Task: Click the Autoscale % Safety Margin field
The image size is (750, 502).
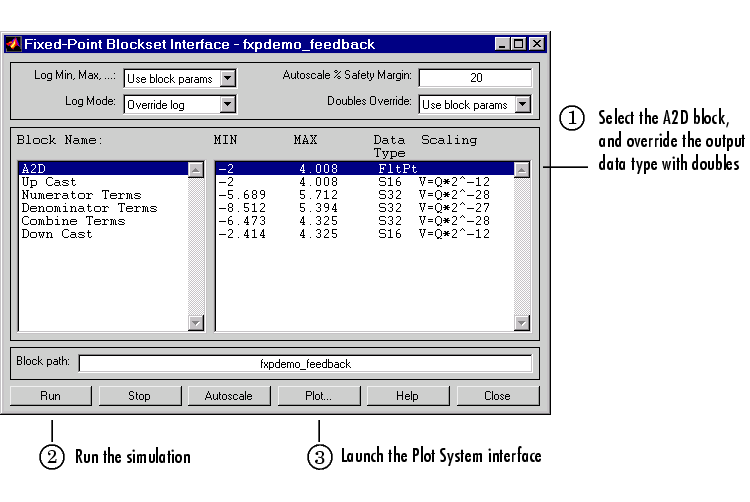Action: tap(475, 78)
